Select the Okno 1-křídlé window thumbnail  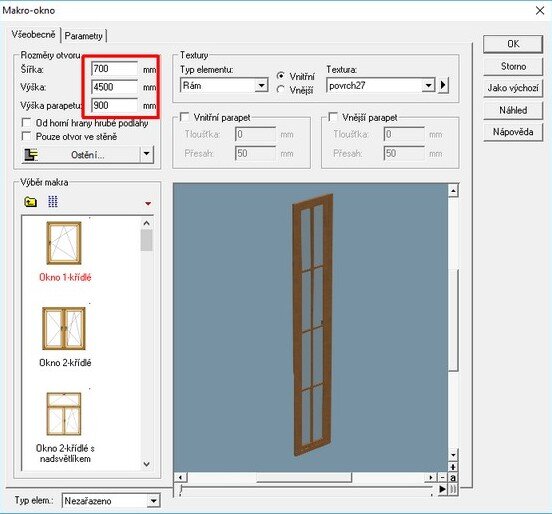coord(64,243)
